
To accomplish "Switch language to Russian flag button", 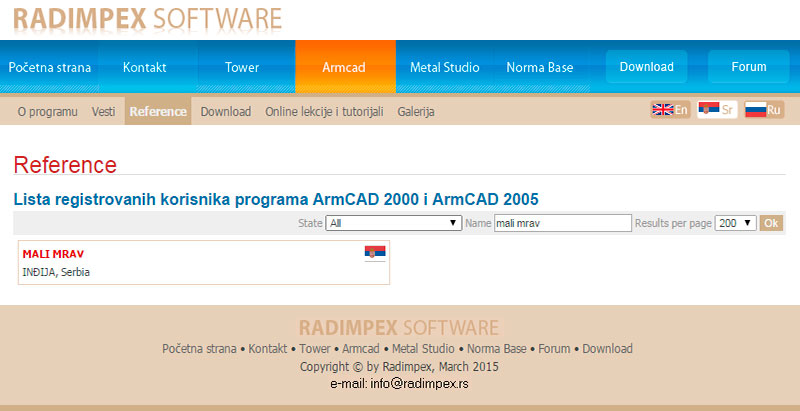I will (x=764, y=110).
